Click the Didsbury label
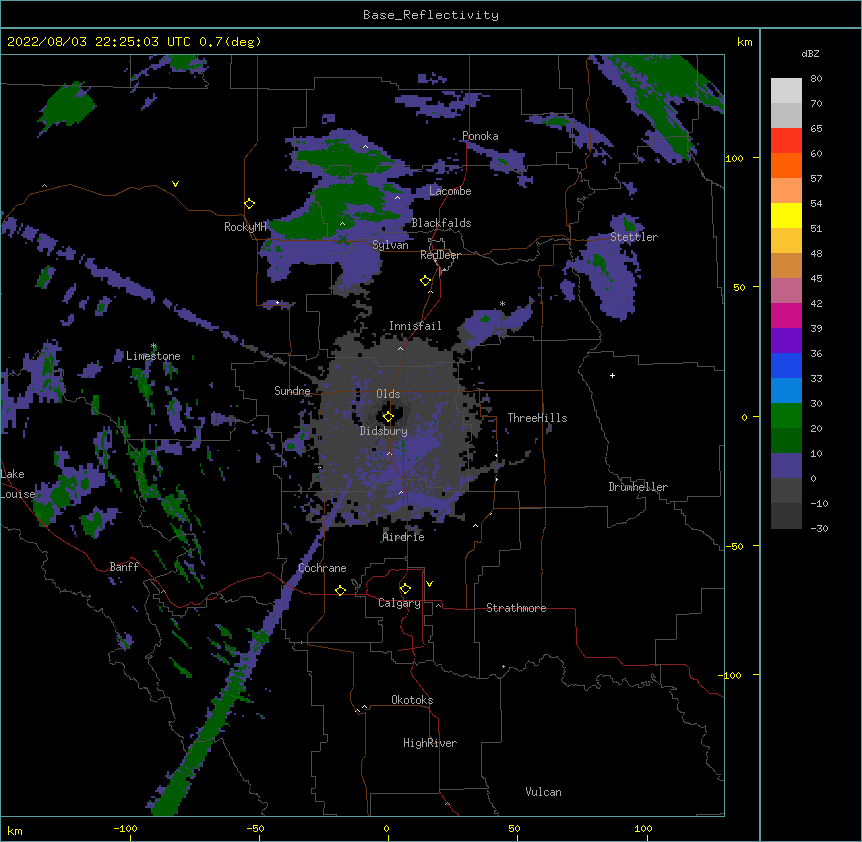 point(384,431)
